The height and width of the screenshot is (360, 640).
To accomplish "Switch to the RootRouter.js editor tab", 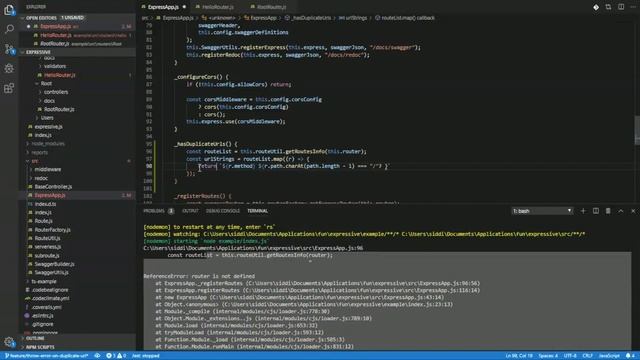I will [x=271, y=7].
